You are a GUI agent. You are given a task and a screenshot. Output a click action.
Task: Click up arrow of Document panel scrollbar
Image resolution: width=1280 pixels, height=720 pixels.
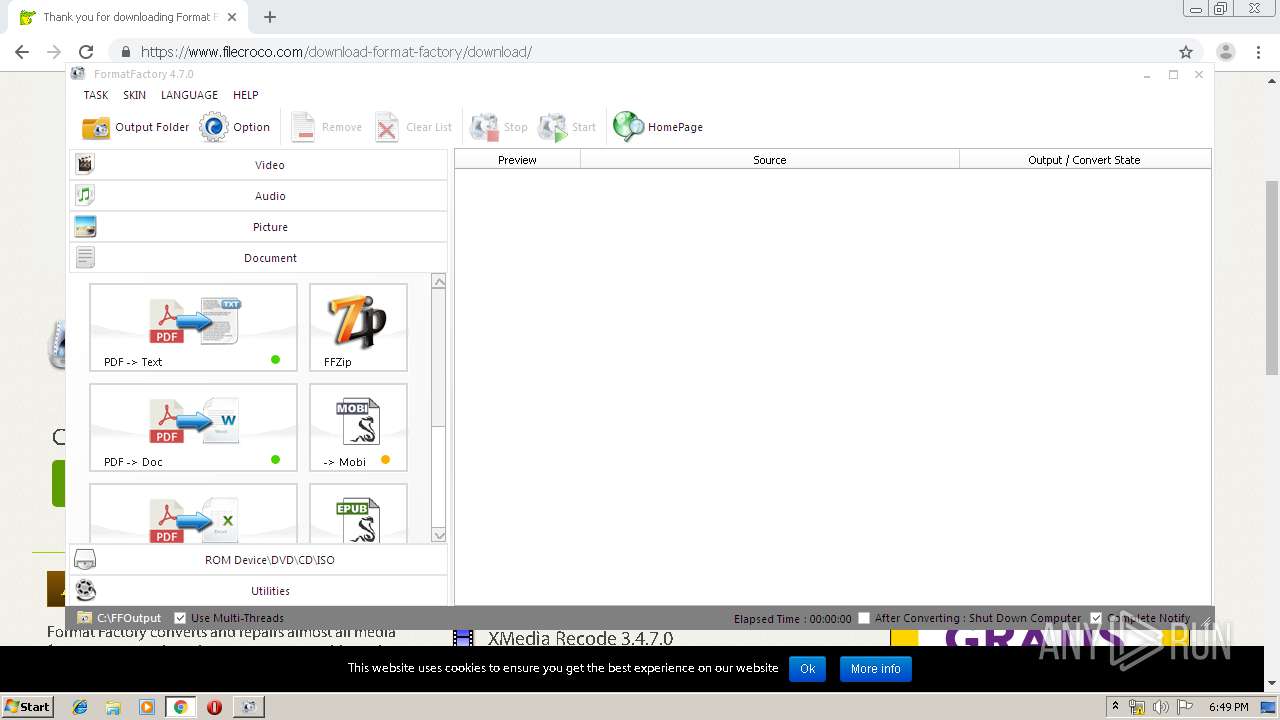point(439,282)
